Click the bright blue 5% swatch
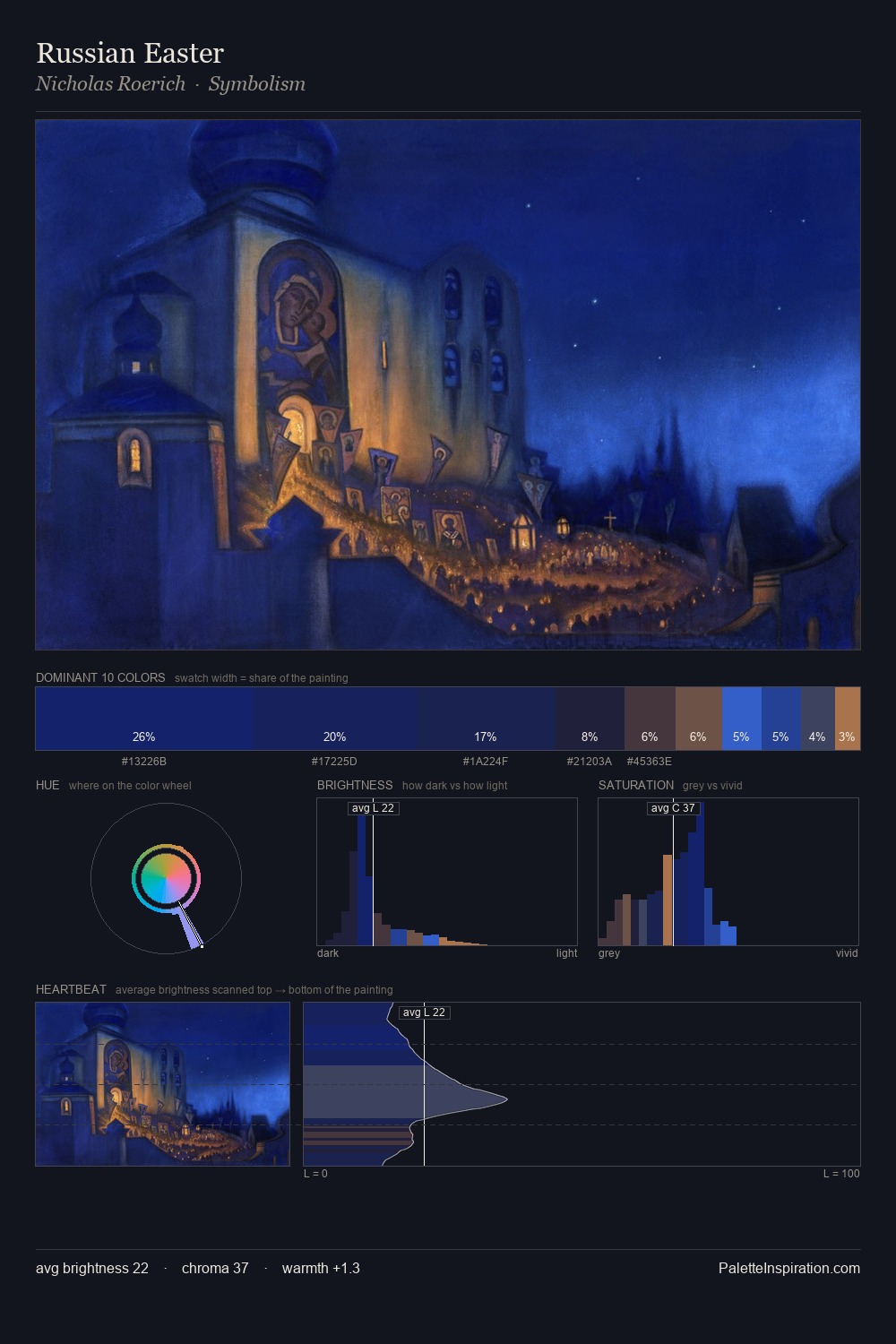This screenshot has height=1344, width=896. pyautogui.click(x=741, y=719)
